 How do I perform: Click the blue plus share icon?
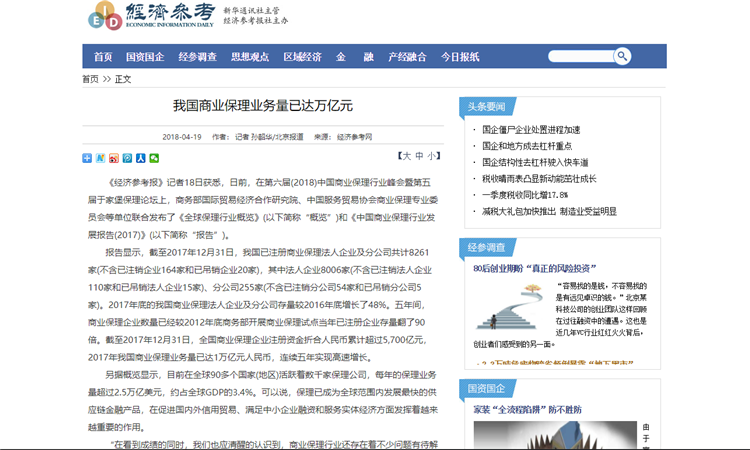[x=87, y=158]
